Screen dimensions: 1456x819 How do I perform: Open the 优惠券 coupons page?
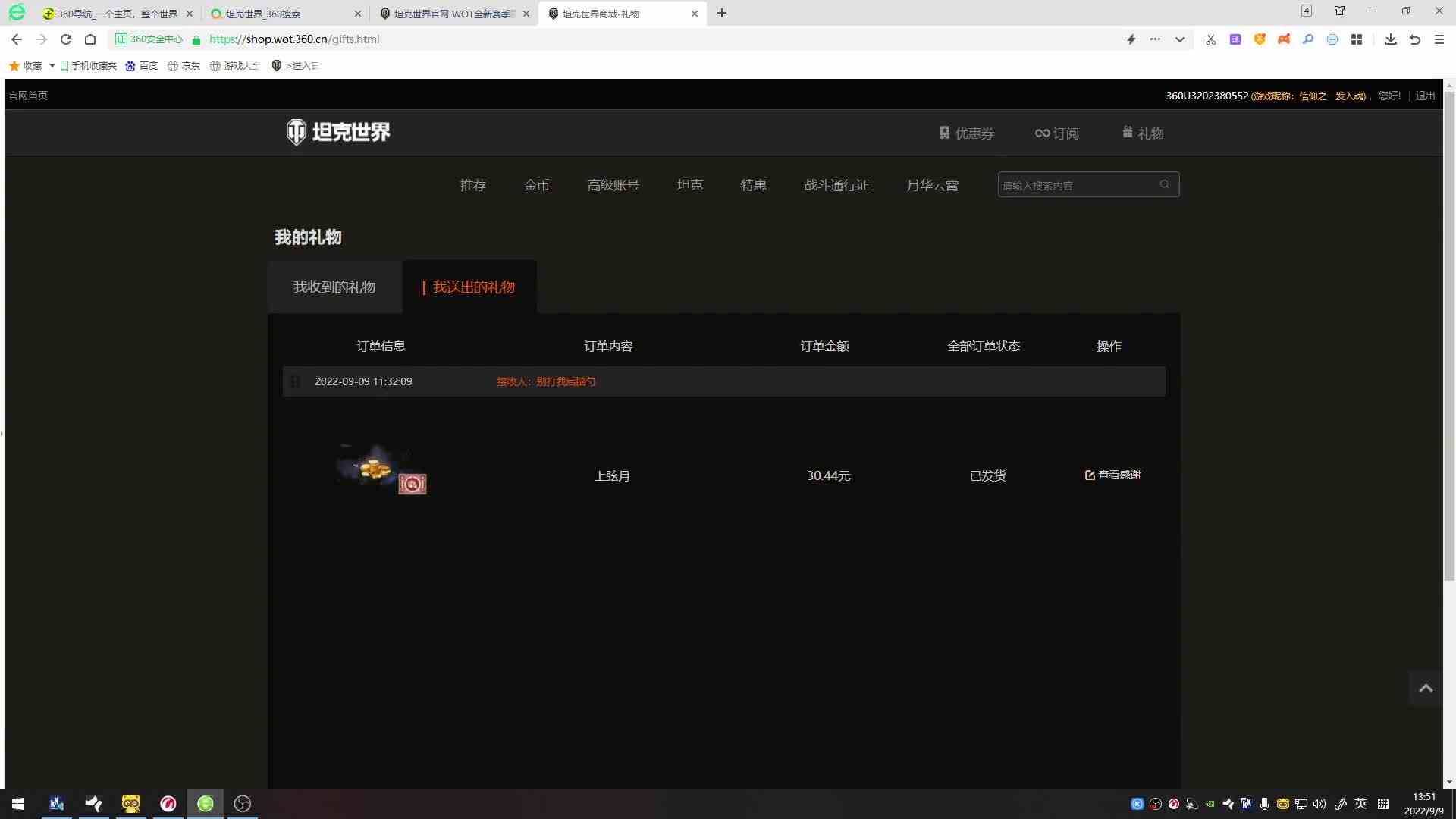point(966,133)
